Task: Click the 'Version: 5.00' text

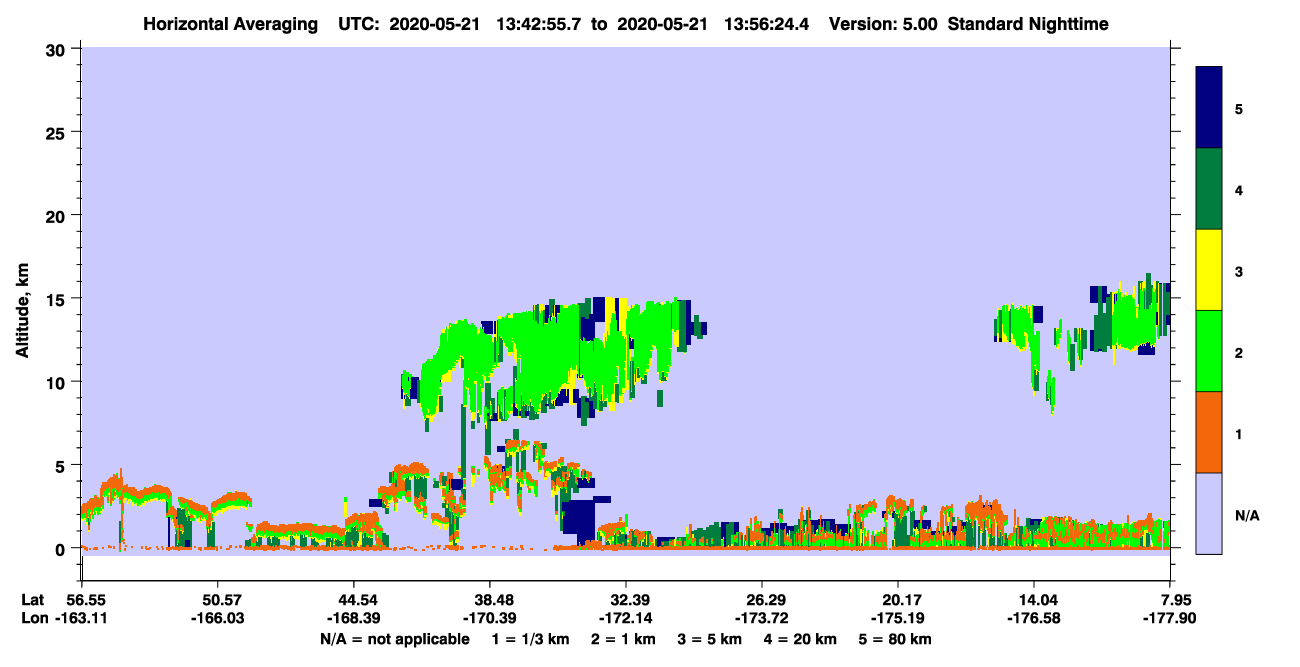Action: click(882, 23)
